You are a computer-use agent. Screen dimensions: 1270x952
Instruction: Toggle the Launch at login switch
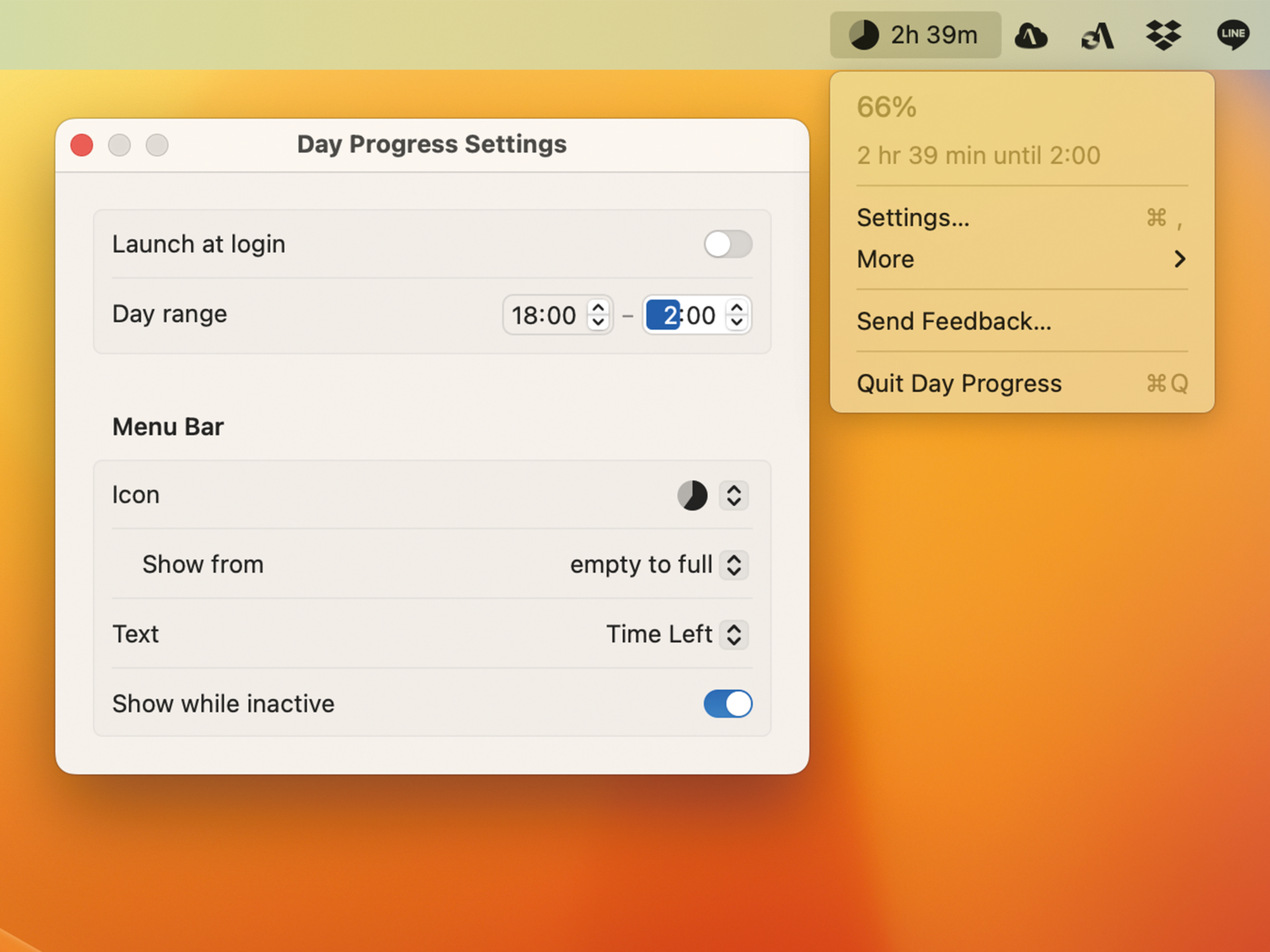(728, 244)
